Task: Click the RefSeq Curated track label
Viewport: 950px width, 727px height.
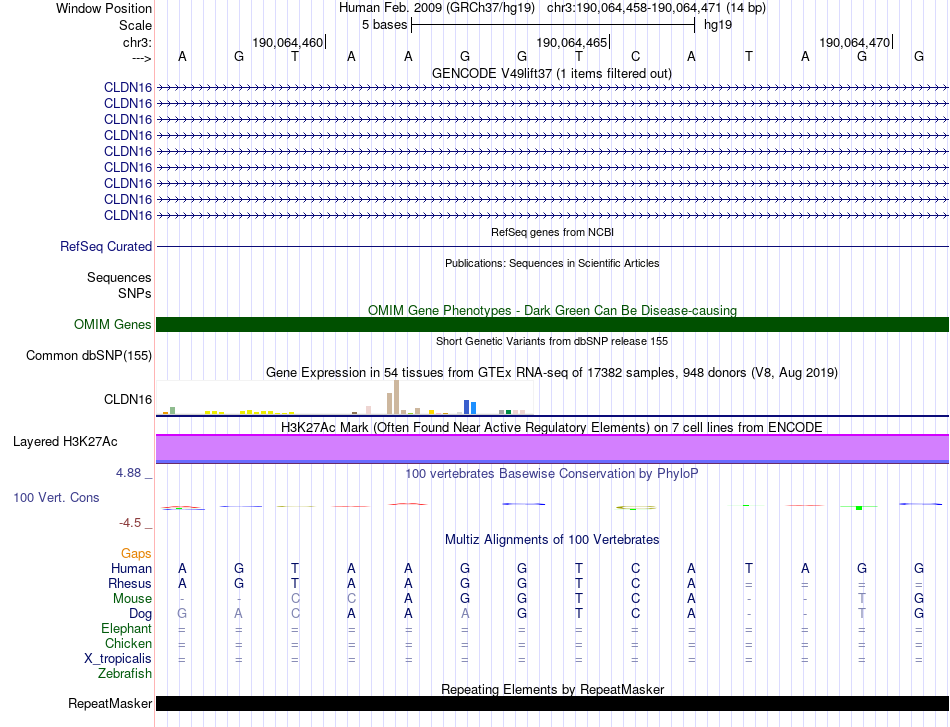Action: click(x=106, y=246)
